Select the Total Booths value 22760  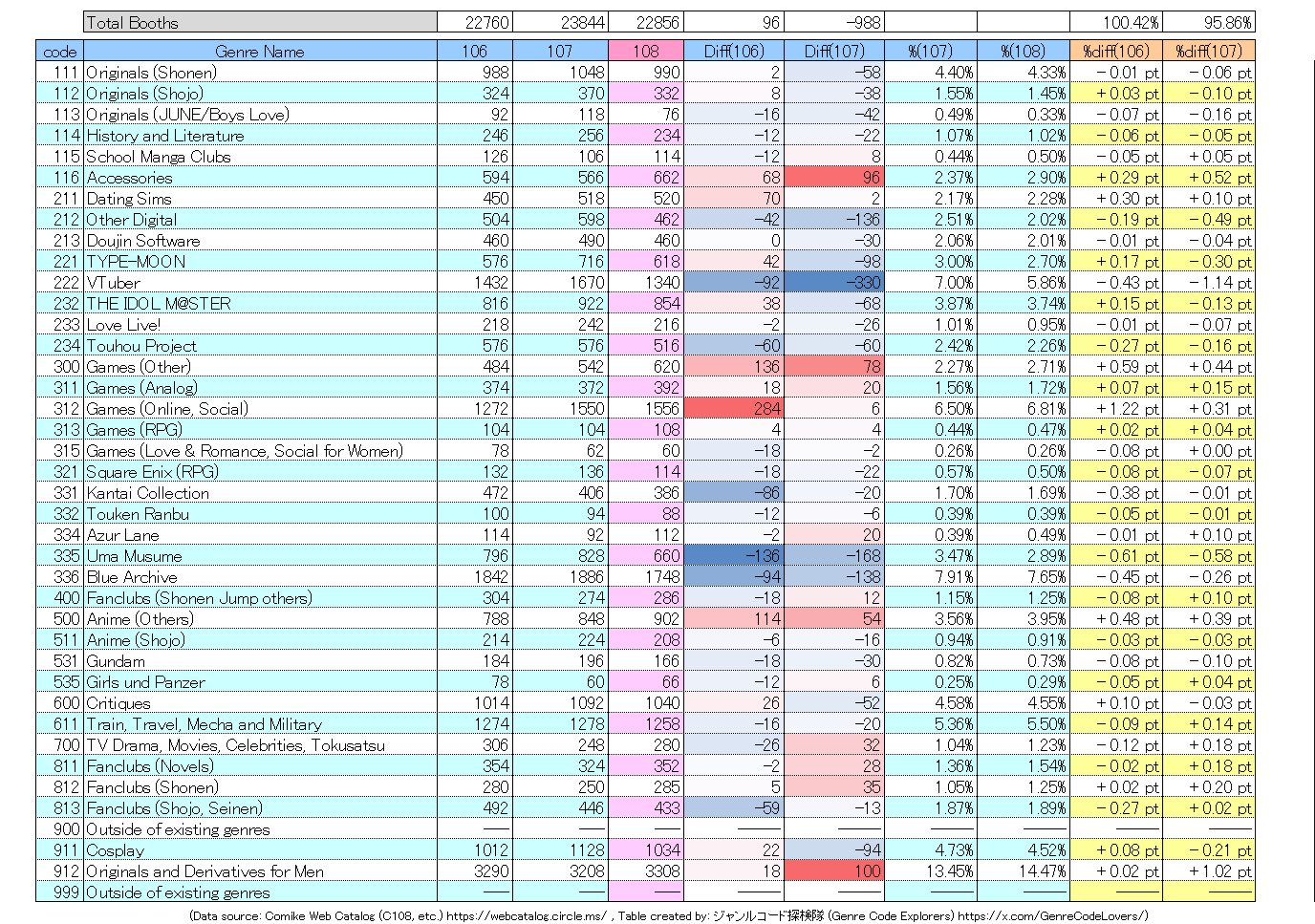pyautogui.click(x=475, y=22)
